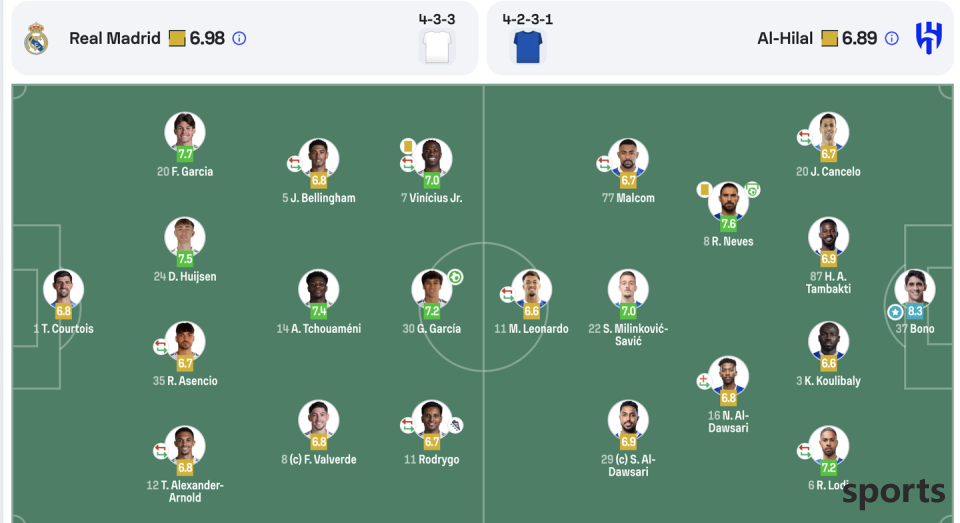Screen dimensions: 960x523
Task: Select T. Courtois player photo
Action: (x=64, y=289)
